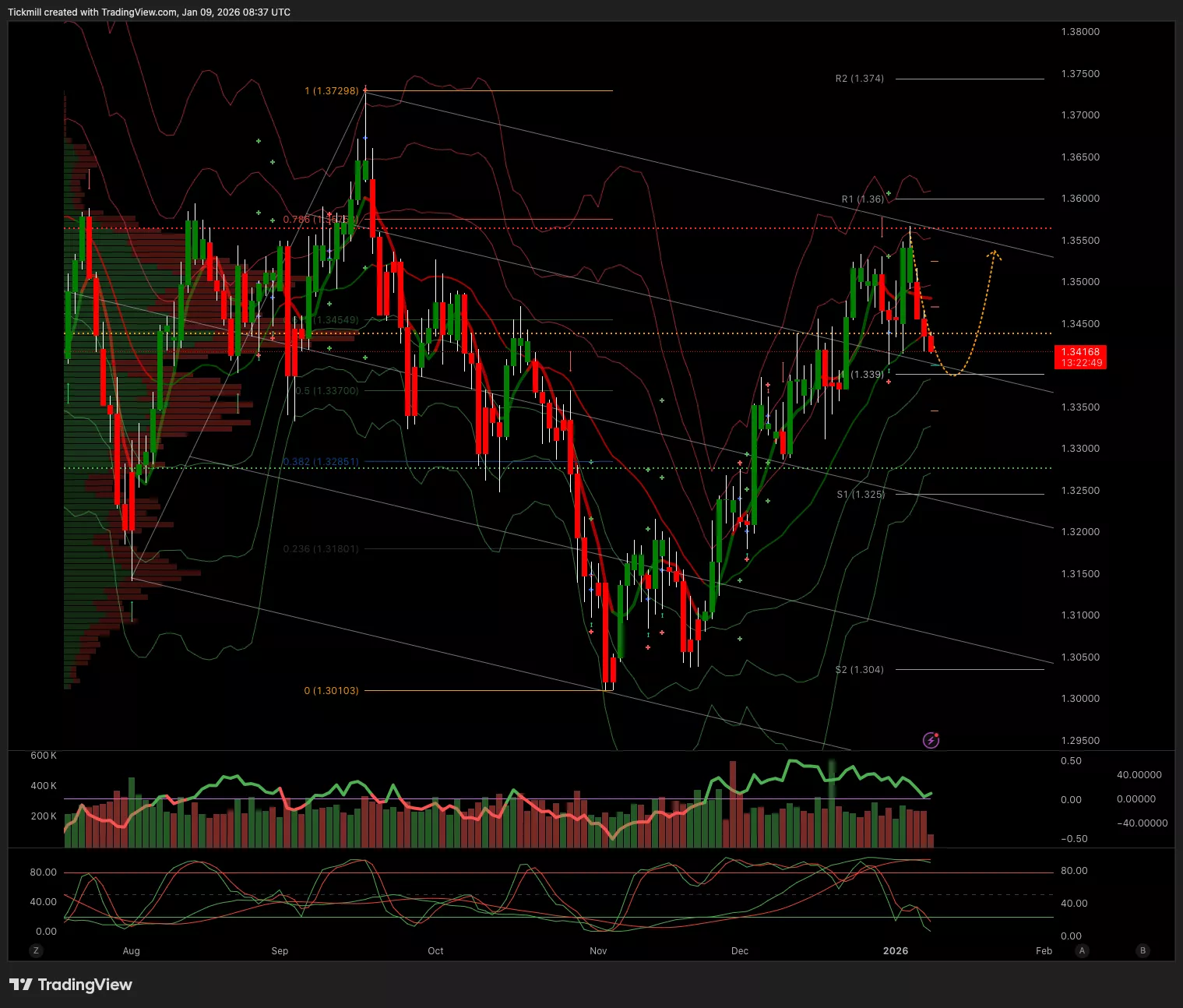Image resolution: width=1183 pixels, height=1008 pixels.
Task: Click the 2026 marker on the time axis
Action: tap(896, 950)
